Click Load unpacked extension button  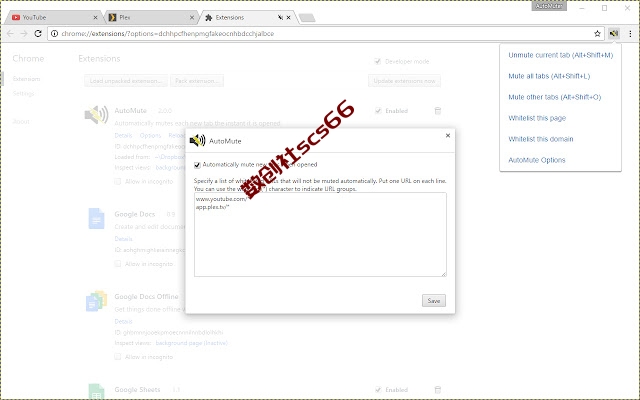coord(126,81)
